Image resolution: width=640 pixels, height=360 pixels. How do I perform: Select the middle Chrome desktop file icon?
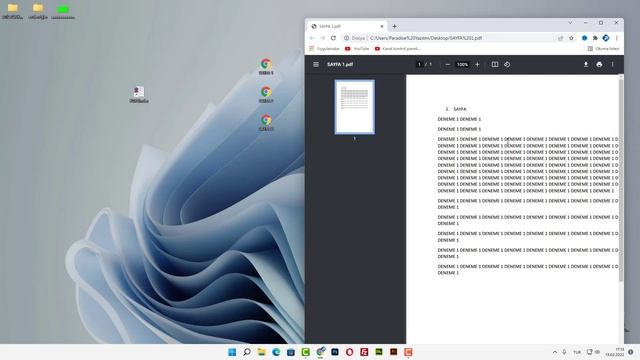266,94
